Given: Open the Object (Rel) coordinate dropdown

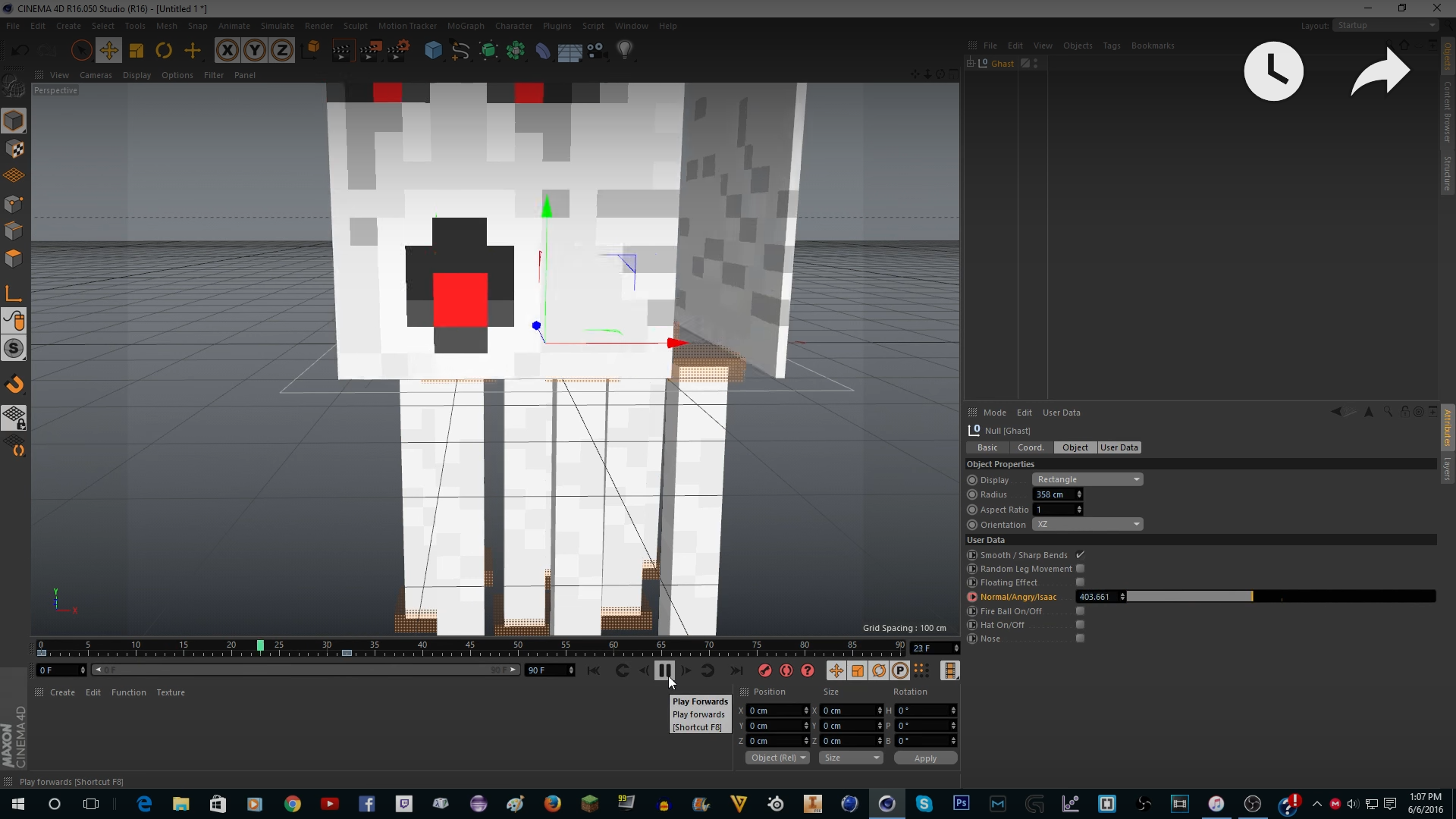Looking at the screenshot, I should (x=777, y=758).
